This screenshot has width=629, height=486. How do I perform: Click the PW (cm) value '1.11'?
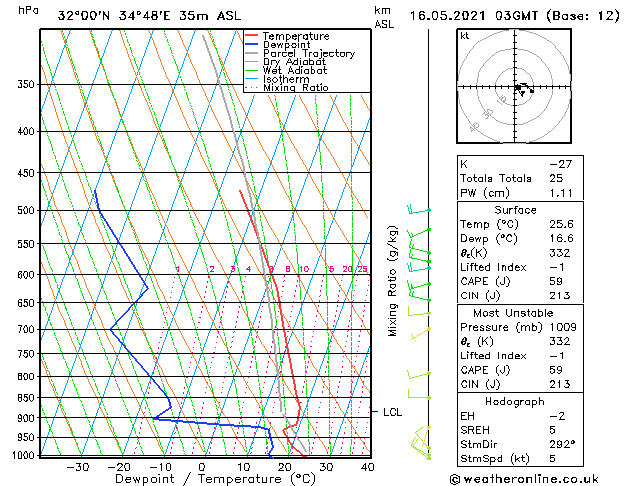[x=561, y=193]
